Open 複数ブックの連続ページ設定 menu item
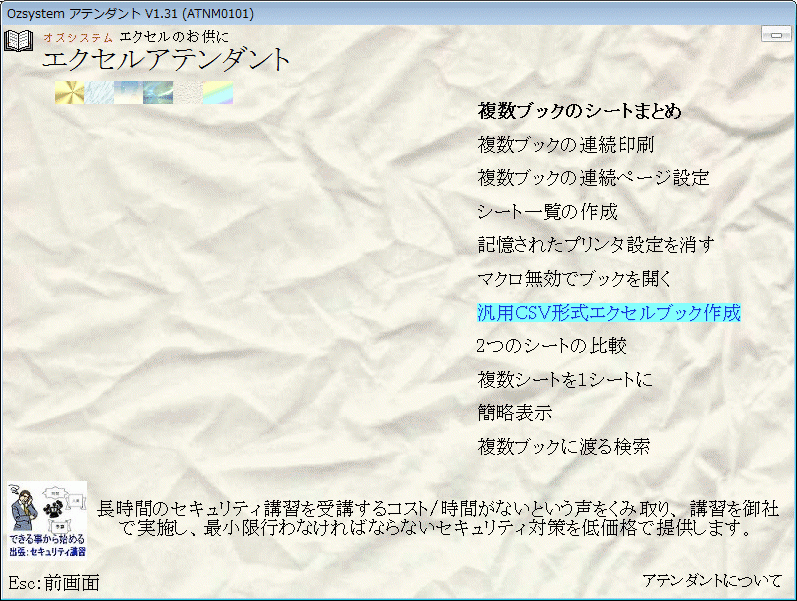 point(593,178)
